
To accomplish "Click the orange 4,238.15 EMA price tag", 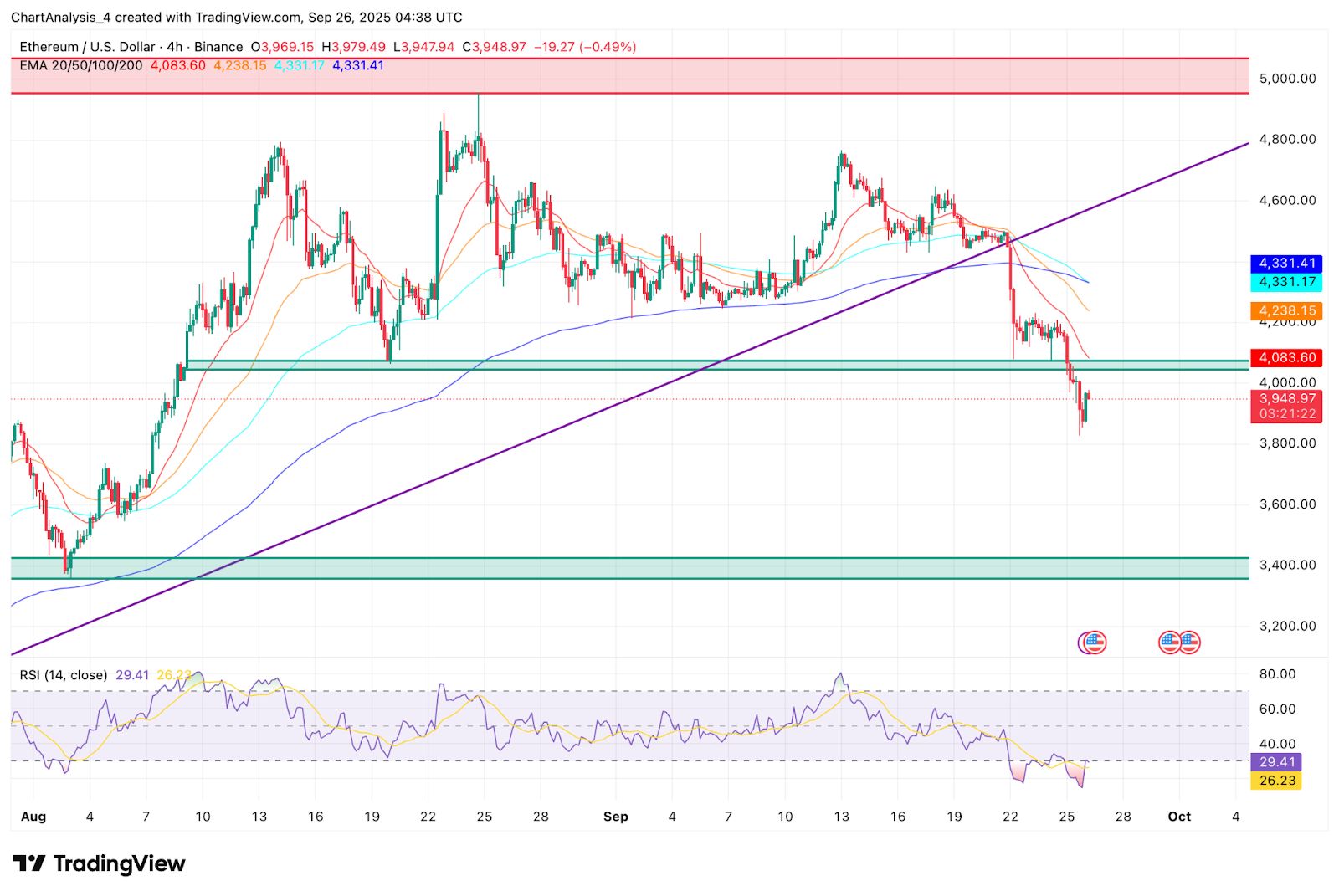I will (1286, 310).
